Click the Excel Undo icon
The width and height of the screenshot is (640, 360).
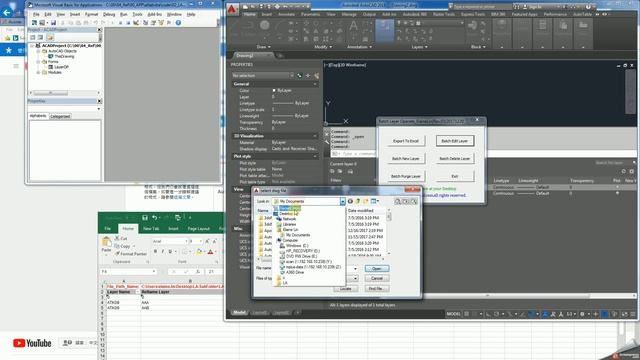[x=155, y=218]
